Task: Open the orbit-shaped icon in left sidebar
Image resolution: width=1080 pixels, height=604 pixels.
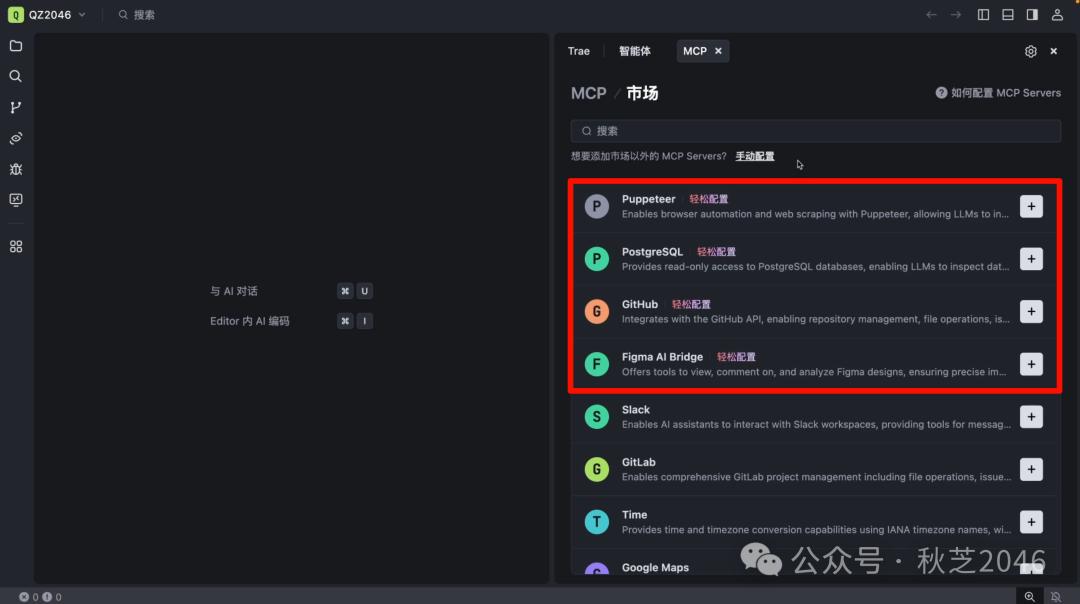Action: (x=16, y=138)
